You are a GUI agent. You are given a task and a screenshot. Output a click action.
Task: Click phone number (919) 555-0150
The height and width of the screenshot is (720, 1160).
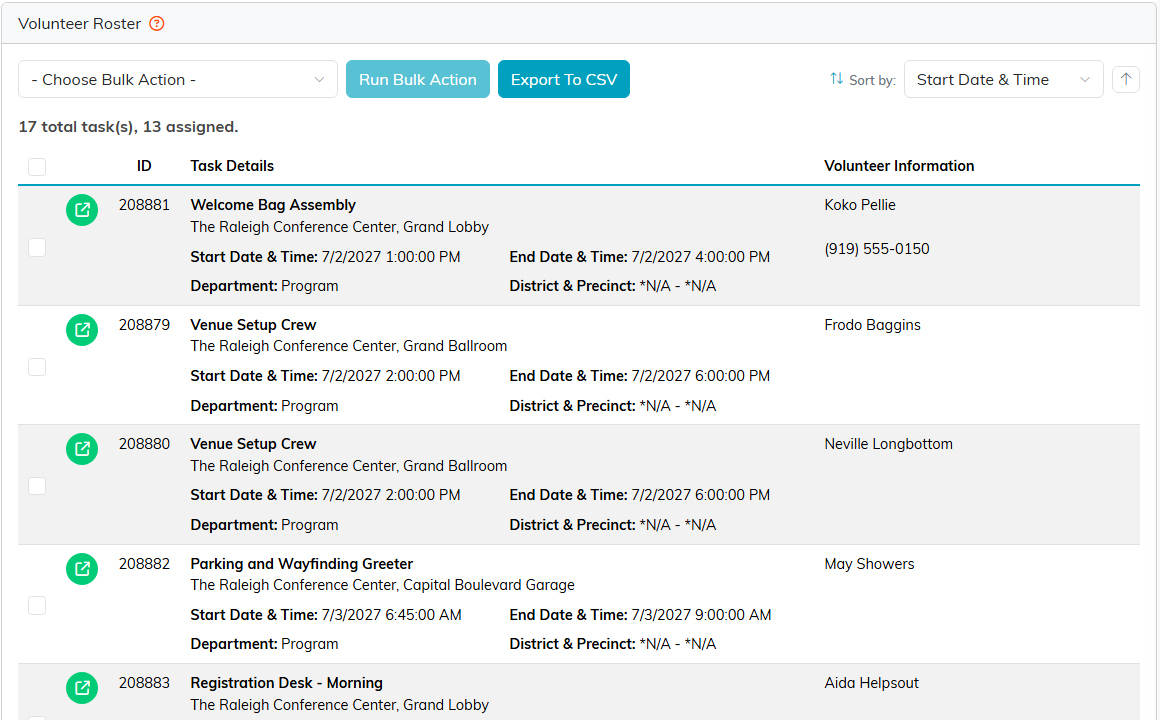click(x=877, y=249)
